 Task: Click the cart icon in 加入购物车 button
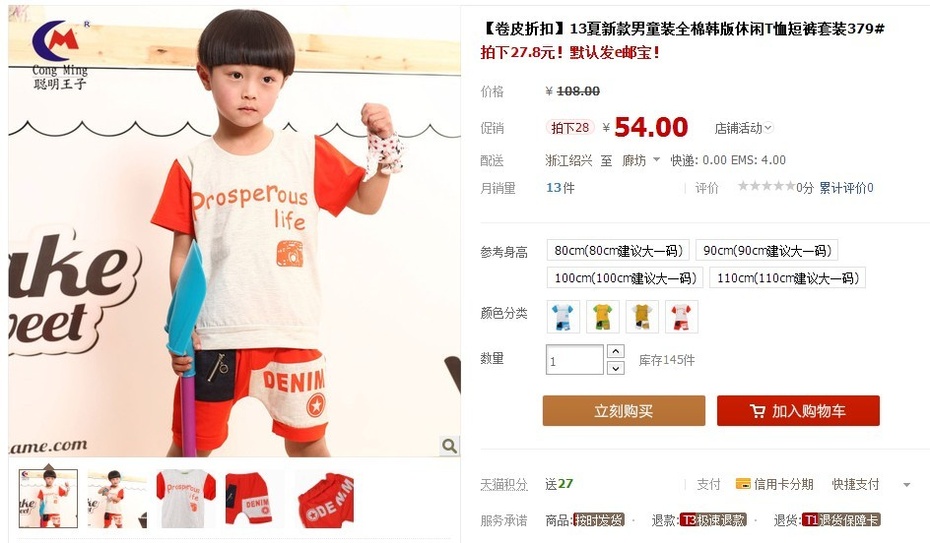tap(757, 411)
